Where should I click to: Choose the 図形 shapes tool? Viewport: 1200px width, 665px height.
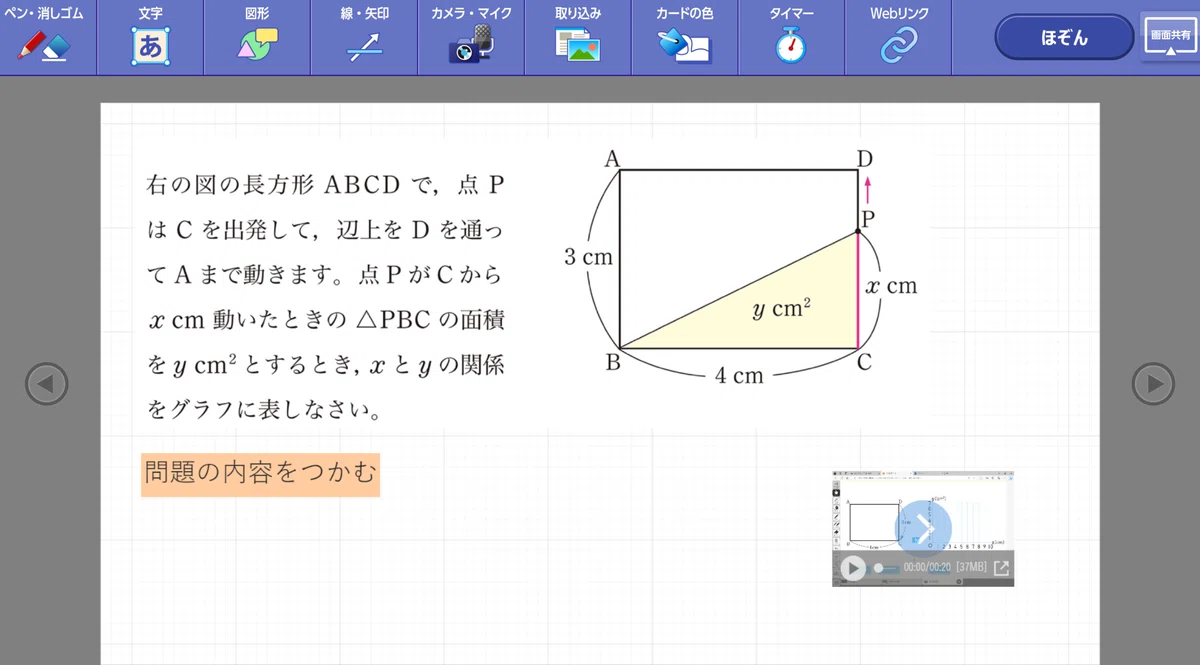(x=257, y=37)
